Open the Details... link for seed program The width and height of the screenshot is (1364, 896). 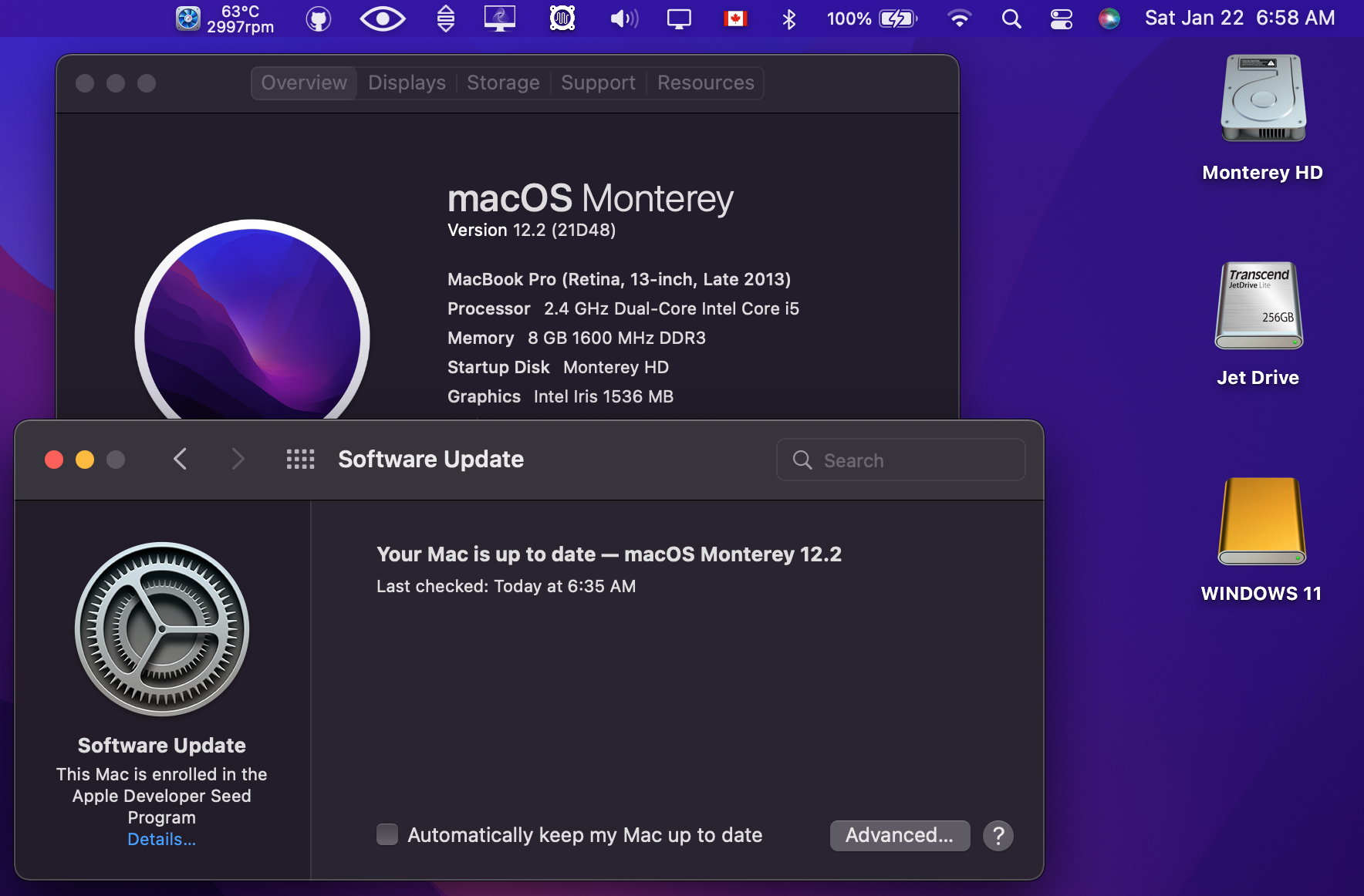(x=162, y=840)
